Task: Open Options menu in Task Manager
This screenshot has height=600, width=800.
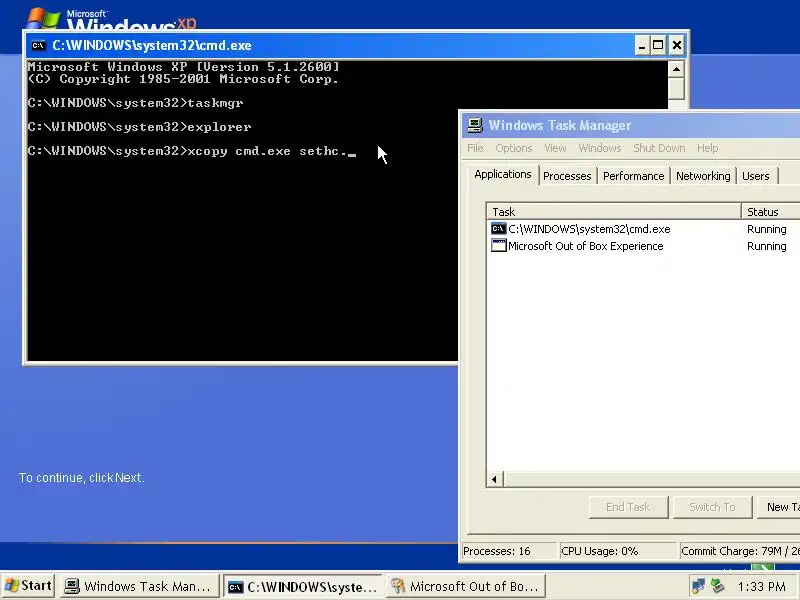Action: pos(514,148)
